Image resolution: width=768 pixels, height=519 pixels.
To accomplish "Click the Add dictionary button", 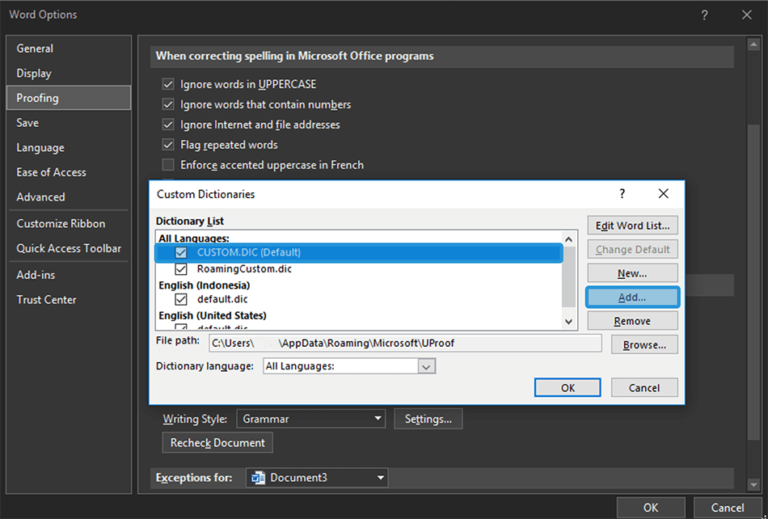I will [632, 297].
